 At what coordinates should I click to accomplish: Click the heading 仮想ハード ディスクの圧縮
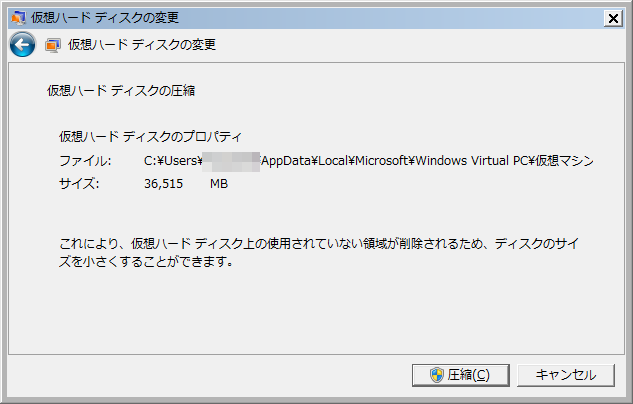[121, 90]
